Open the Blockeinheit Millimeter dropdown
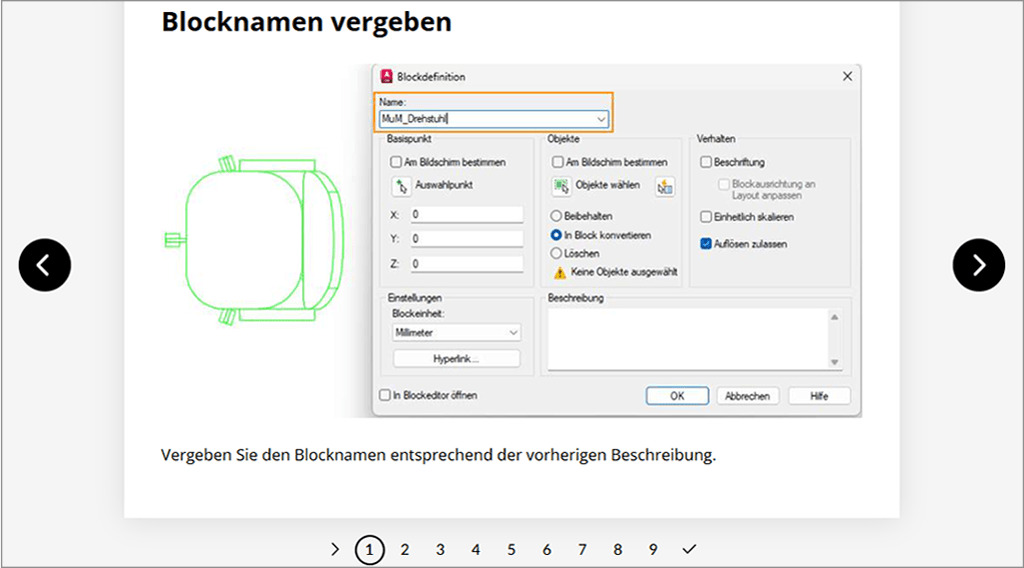The height and width of the screenshot is (568, 1024). pos(456,332)
